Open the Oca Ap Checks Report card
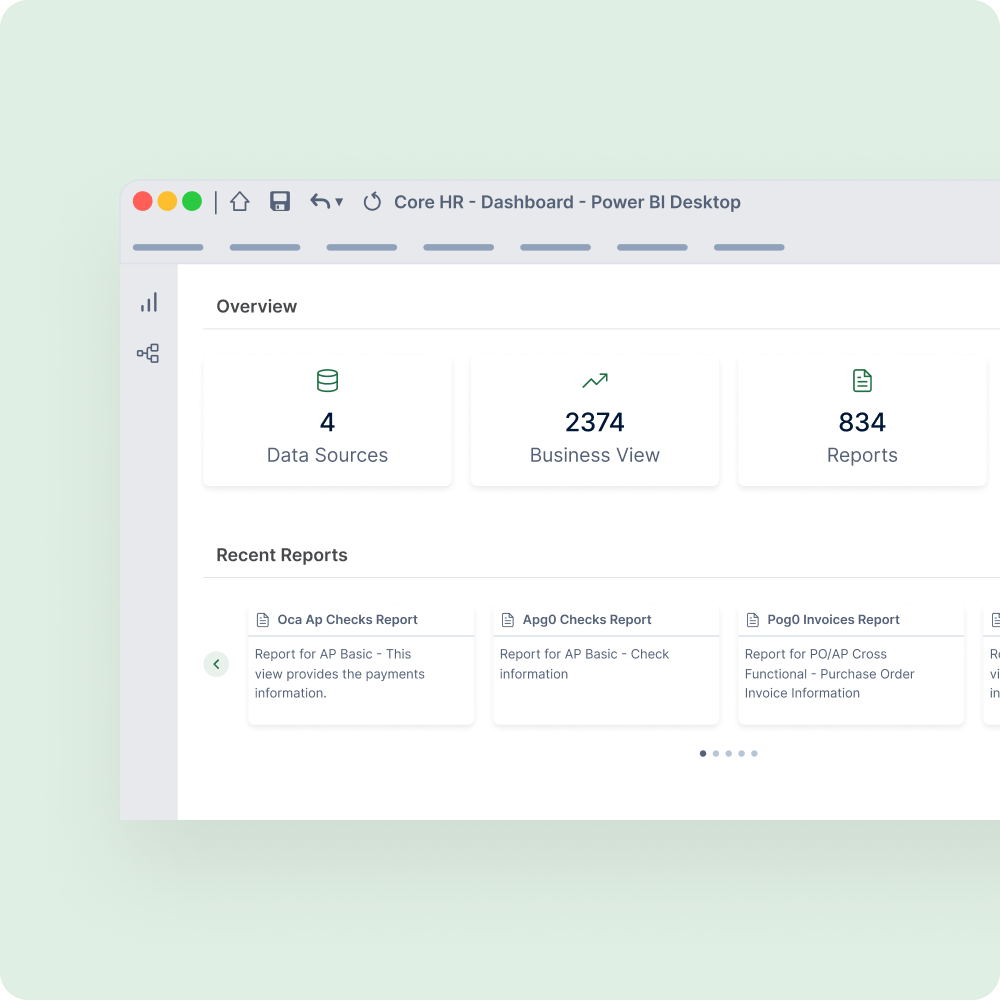Viewport: 1000px width, 1000px height. (x=360, y=664)
